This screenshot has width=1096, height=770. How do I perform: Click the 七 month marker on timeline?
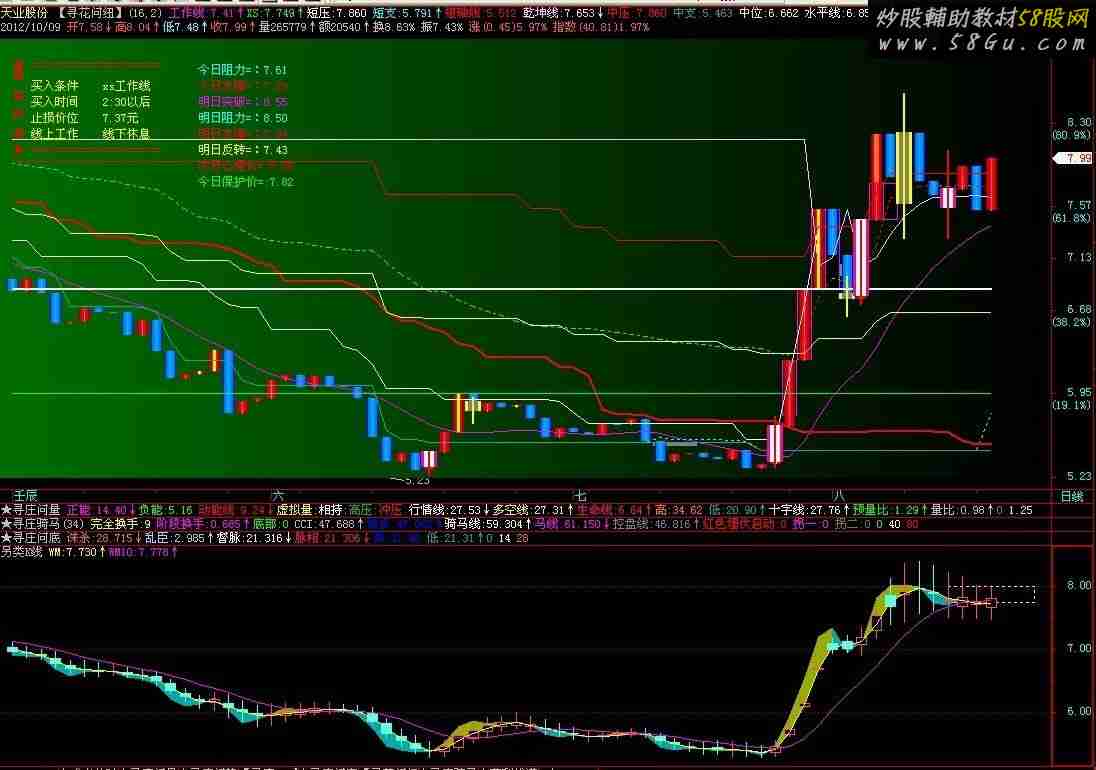(x=579, y=495)
